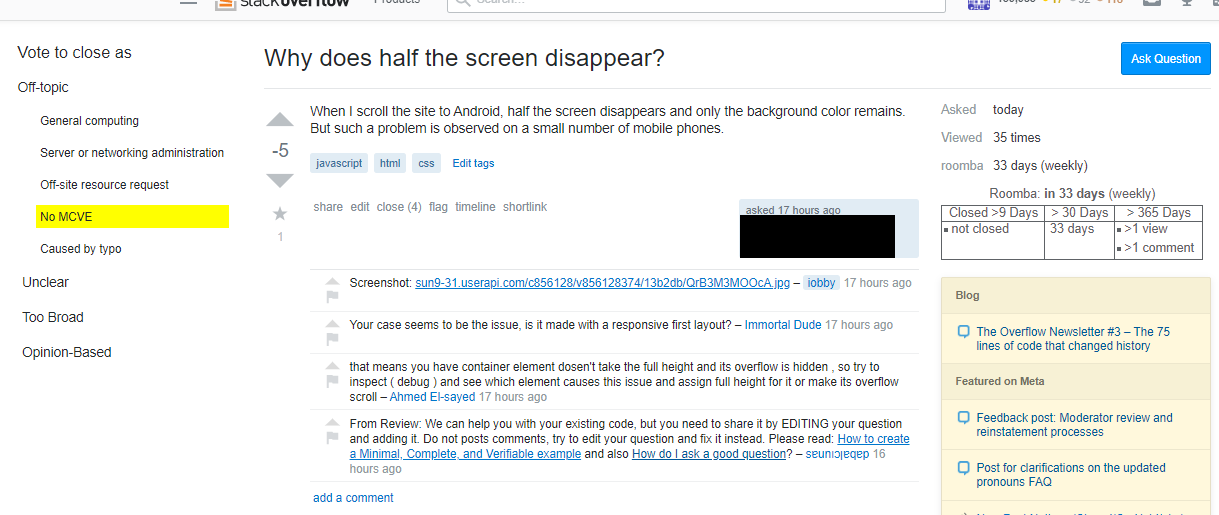
Task: Choose General computing close reason
Action: [x=90, y=121]
